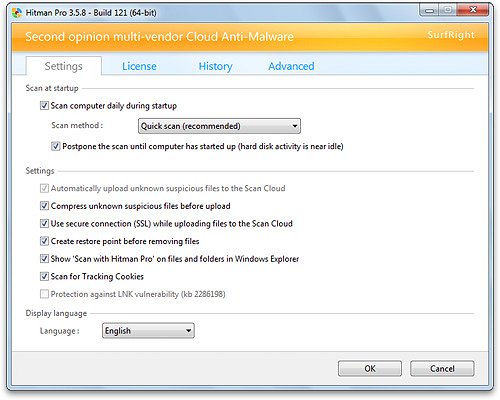This screenshot has height=400, width=500.
Task: Disable Scan for Tracking Cookies
Action: (44, 276)
